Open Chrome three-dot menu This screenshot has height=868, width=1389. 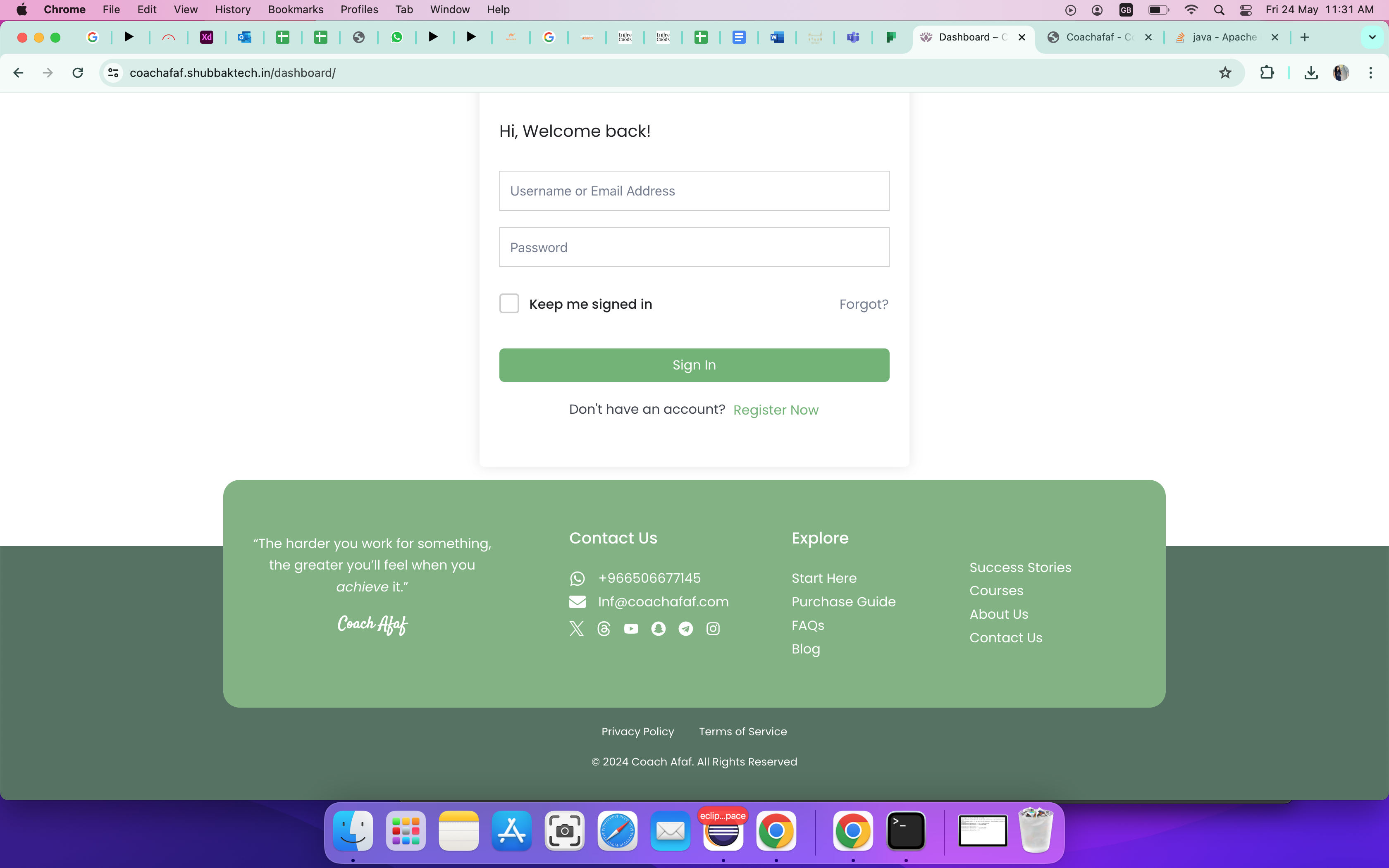click(1371, 73)
